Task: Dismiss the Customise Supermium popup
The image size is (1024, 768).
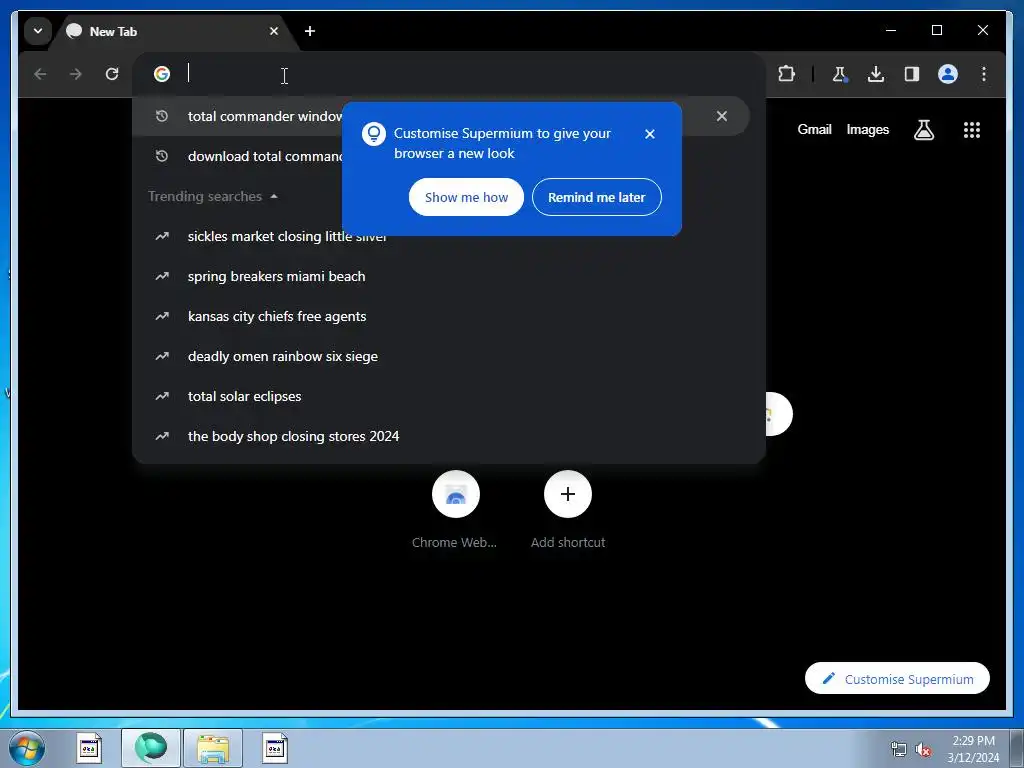Action: (650, 134)
